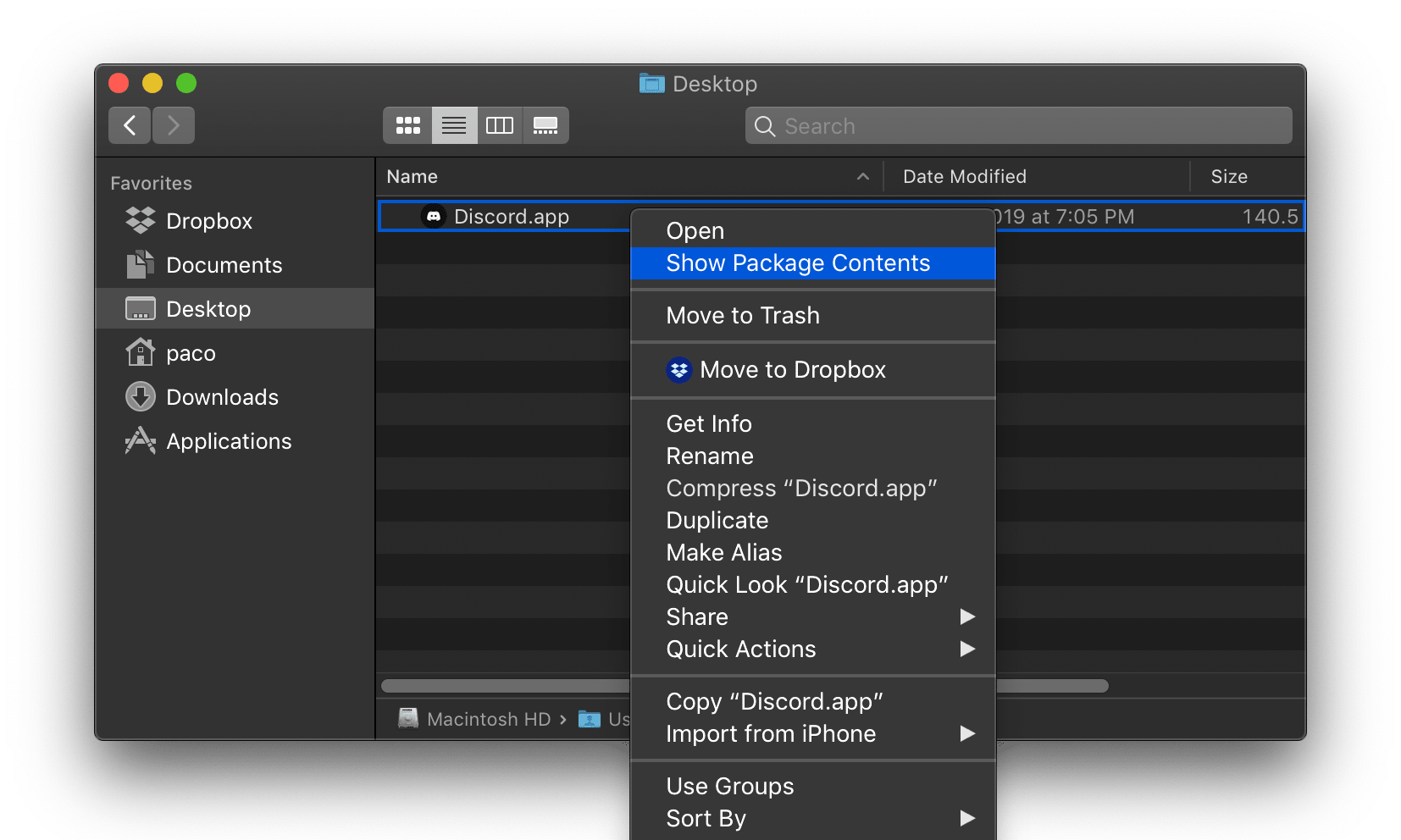The image size is (1401, 840).
Task: Click the Size column header
Action: (x=1248, y=176)
